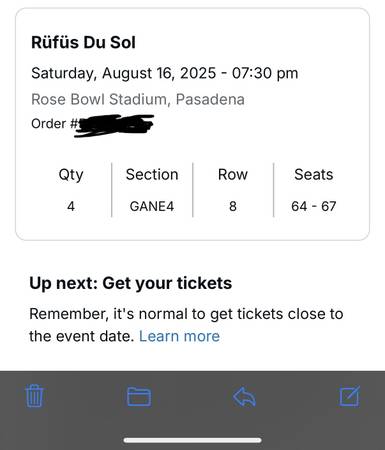385x450 pixels.
Task: Tap Rose Bowl Stadium, Pasadena venue text
Action: tap(138, 99)
